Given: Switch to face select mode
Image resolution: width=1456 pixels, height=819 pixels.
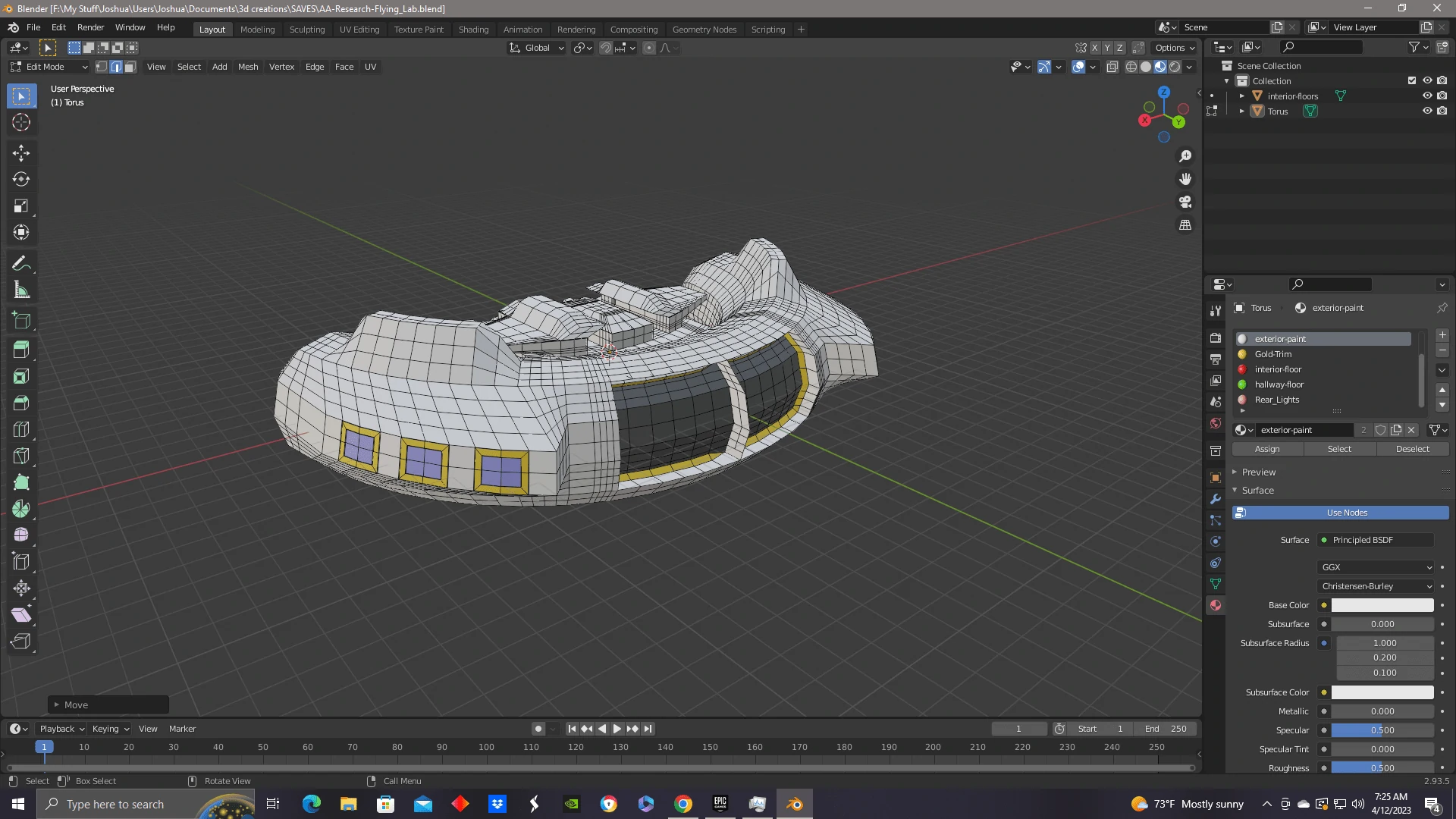Looking at the screenshot, I should (x=130, y=67).
